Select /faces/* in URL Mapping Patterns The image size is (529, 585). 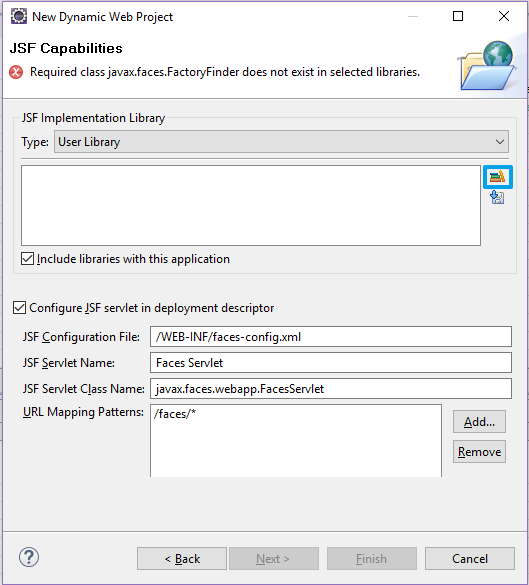click(175, 414)
